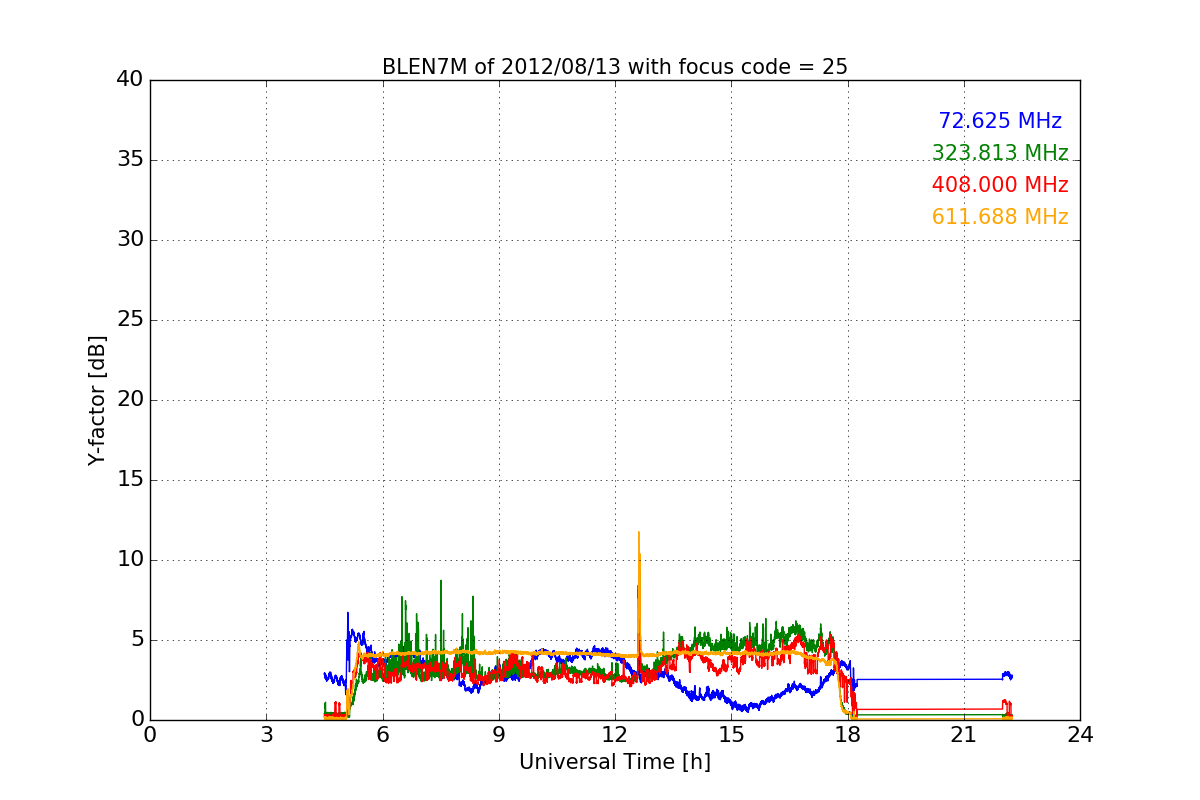
Task: Click the y-axis tick label 35
Action: (129, 160)
